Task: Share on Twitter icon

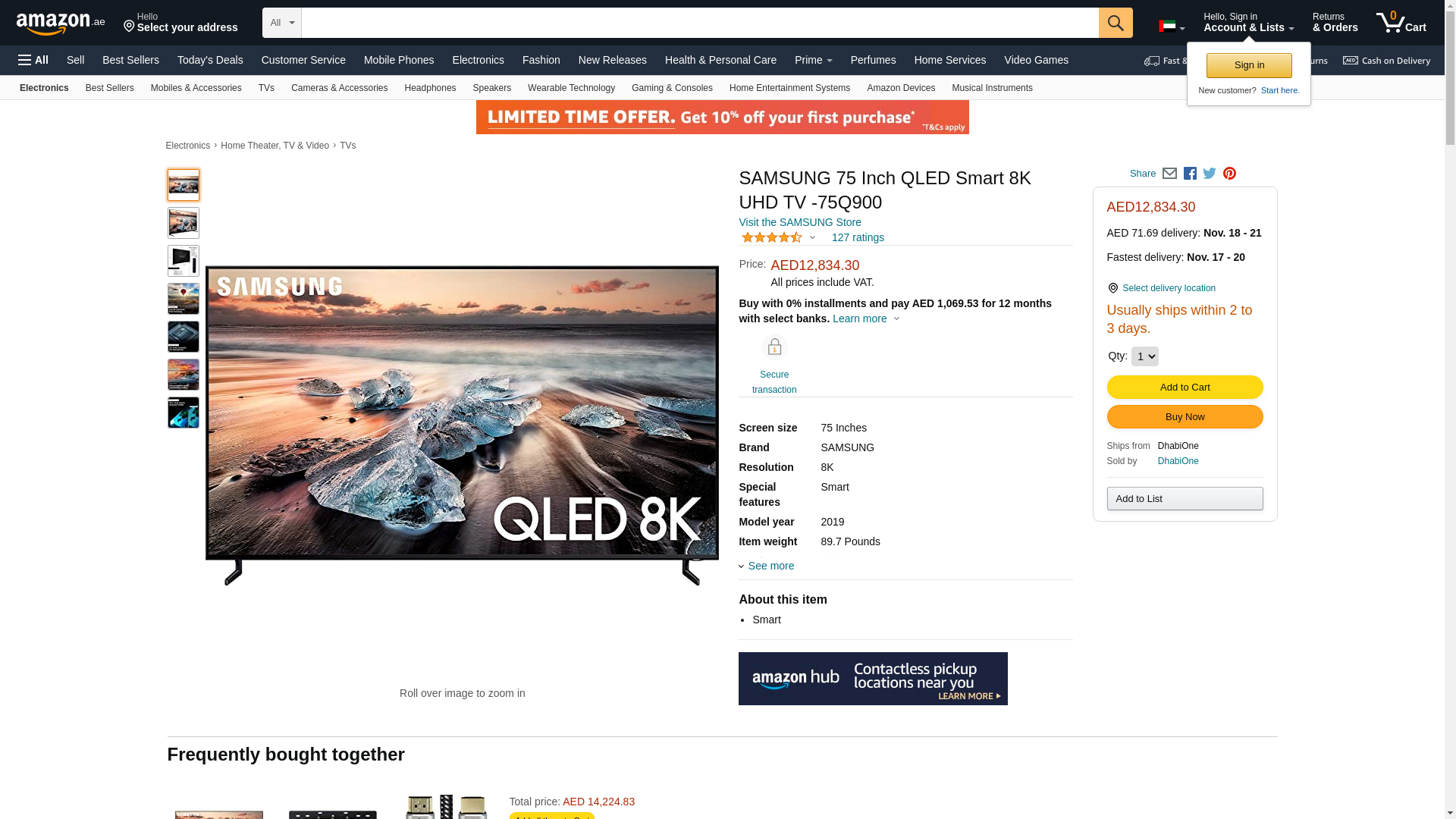Action: click(x=1210, y=174)
